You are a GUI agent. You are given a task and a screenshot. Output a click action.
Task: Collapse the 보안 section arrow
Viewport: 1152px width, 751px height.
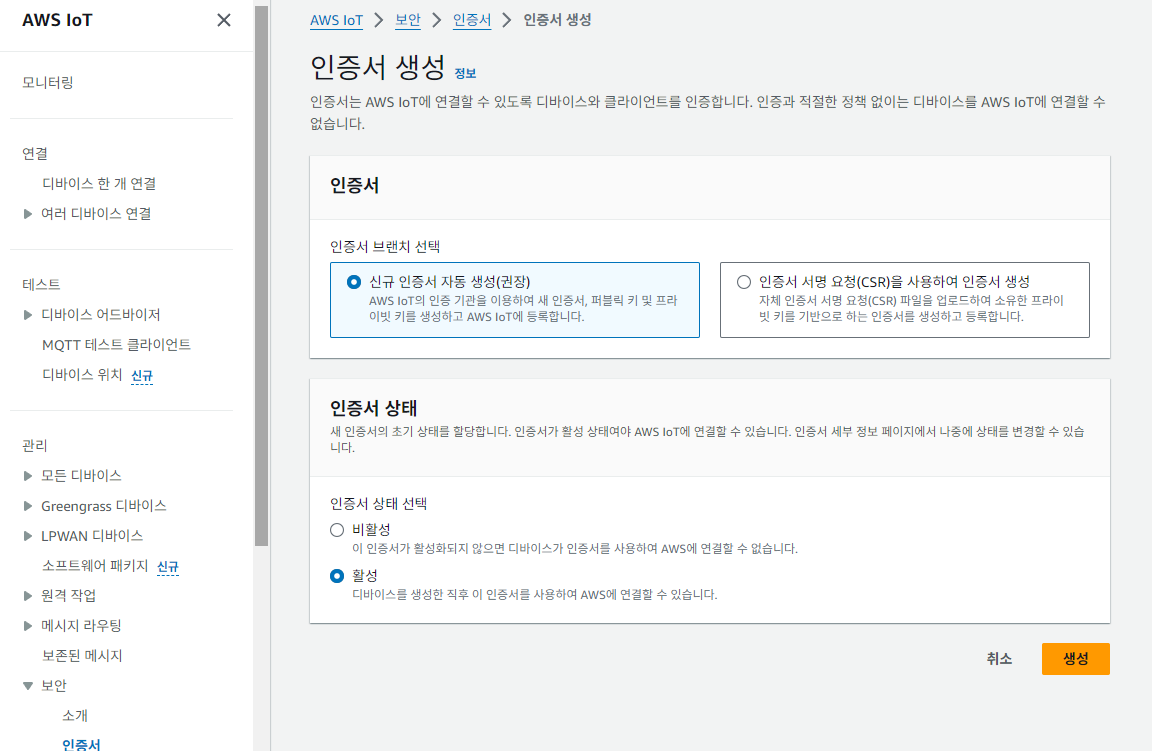coord(28,686)
